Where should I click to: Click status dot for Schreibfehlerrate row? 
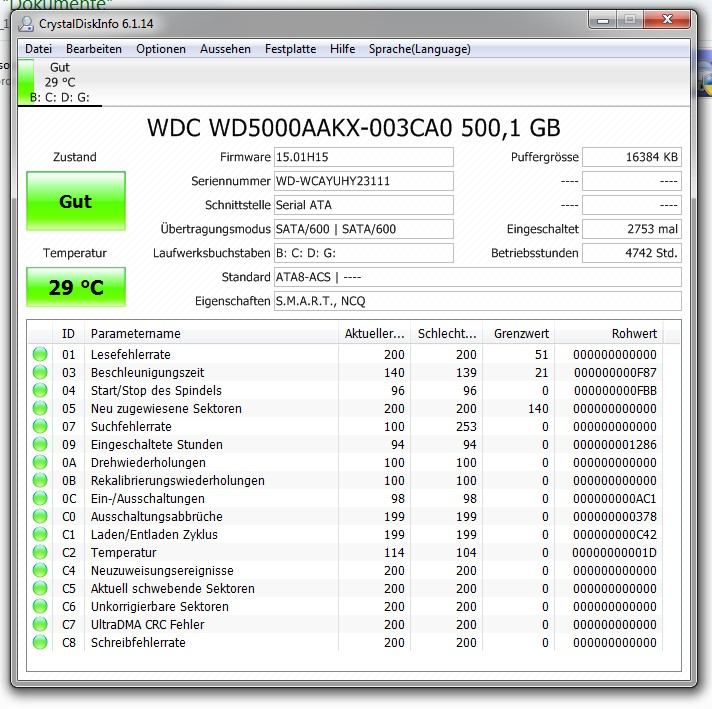click(x=40, y=642)
